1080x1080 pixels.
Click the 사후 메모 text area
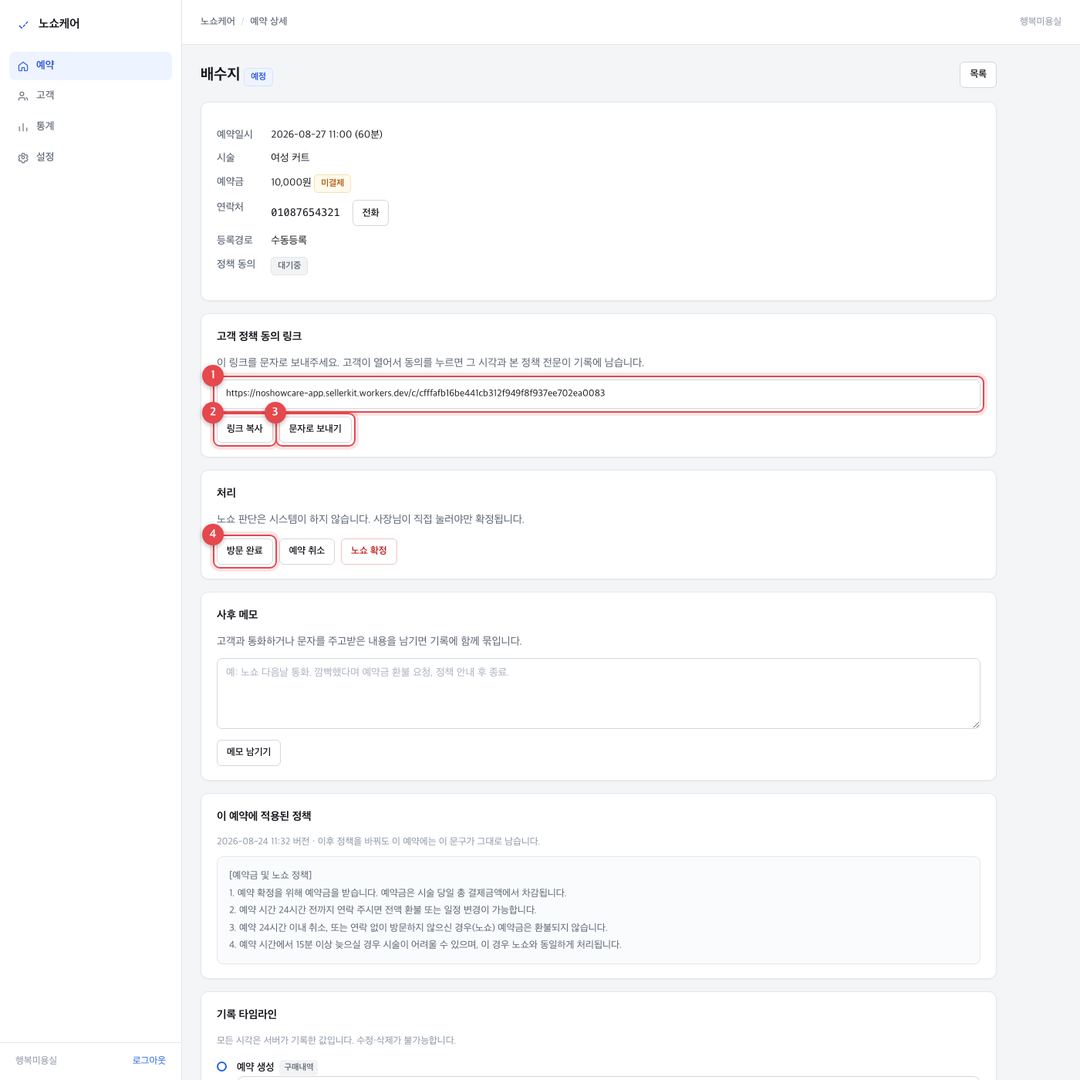598,693
